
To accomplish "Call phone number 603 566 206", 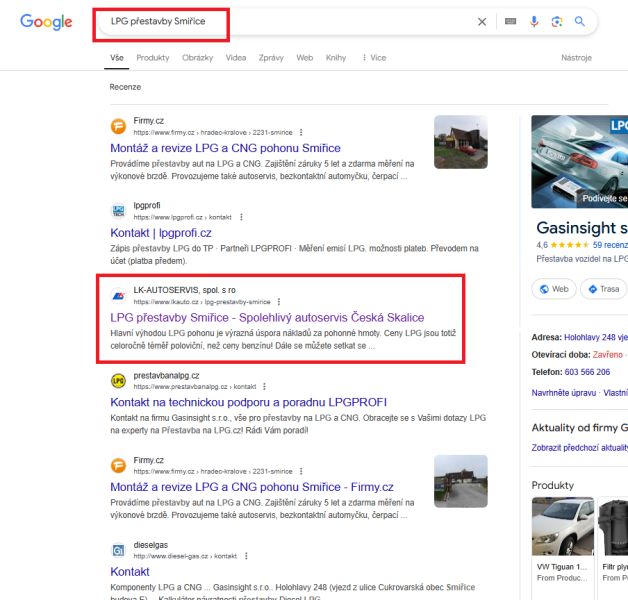I will (587, 372).
